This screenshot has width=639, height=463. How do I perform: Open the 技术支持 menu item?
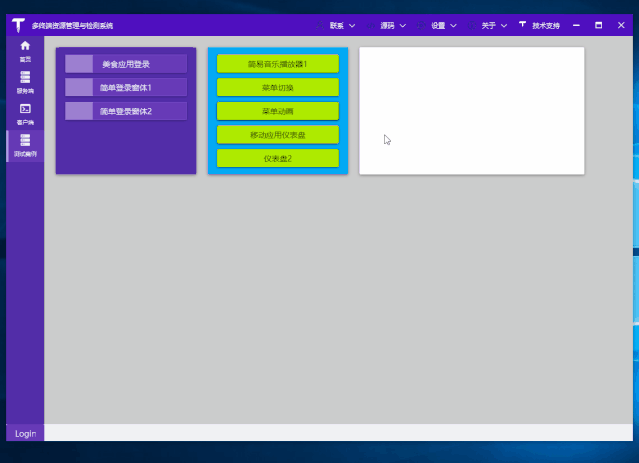540,26
